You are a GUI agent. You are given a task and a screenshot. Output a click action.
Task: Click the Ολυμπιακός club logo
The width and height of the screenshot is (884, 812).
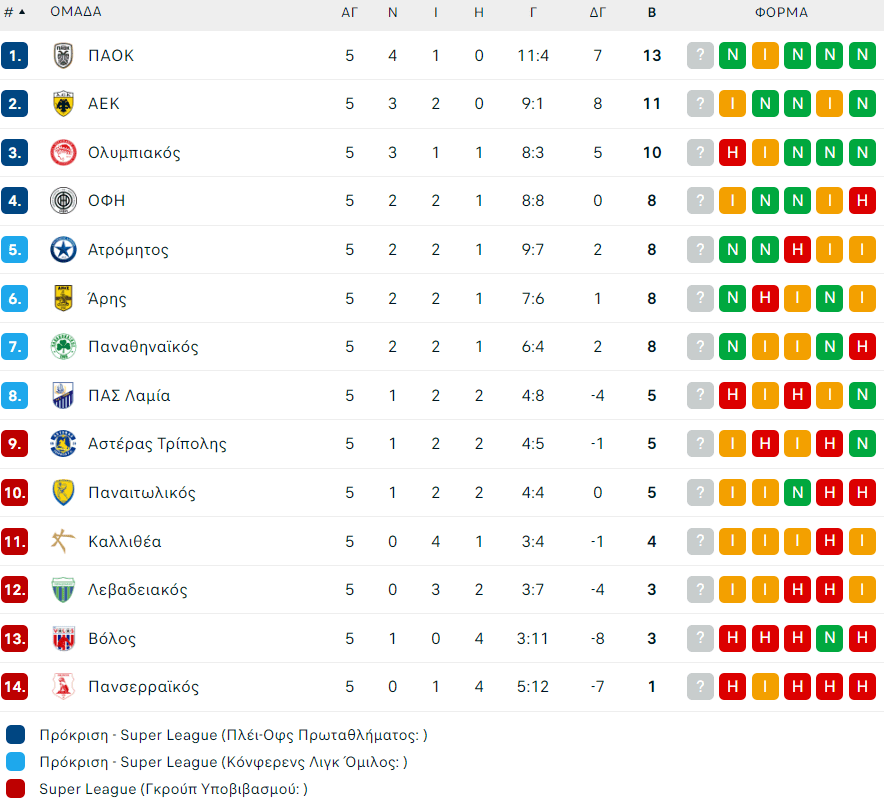(x=64, y=153)
